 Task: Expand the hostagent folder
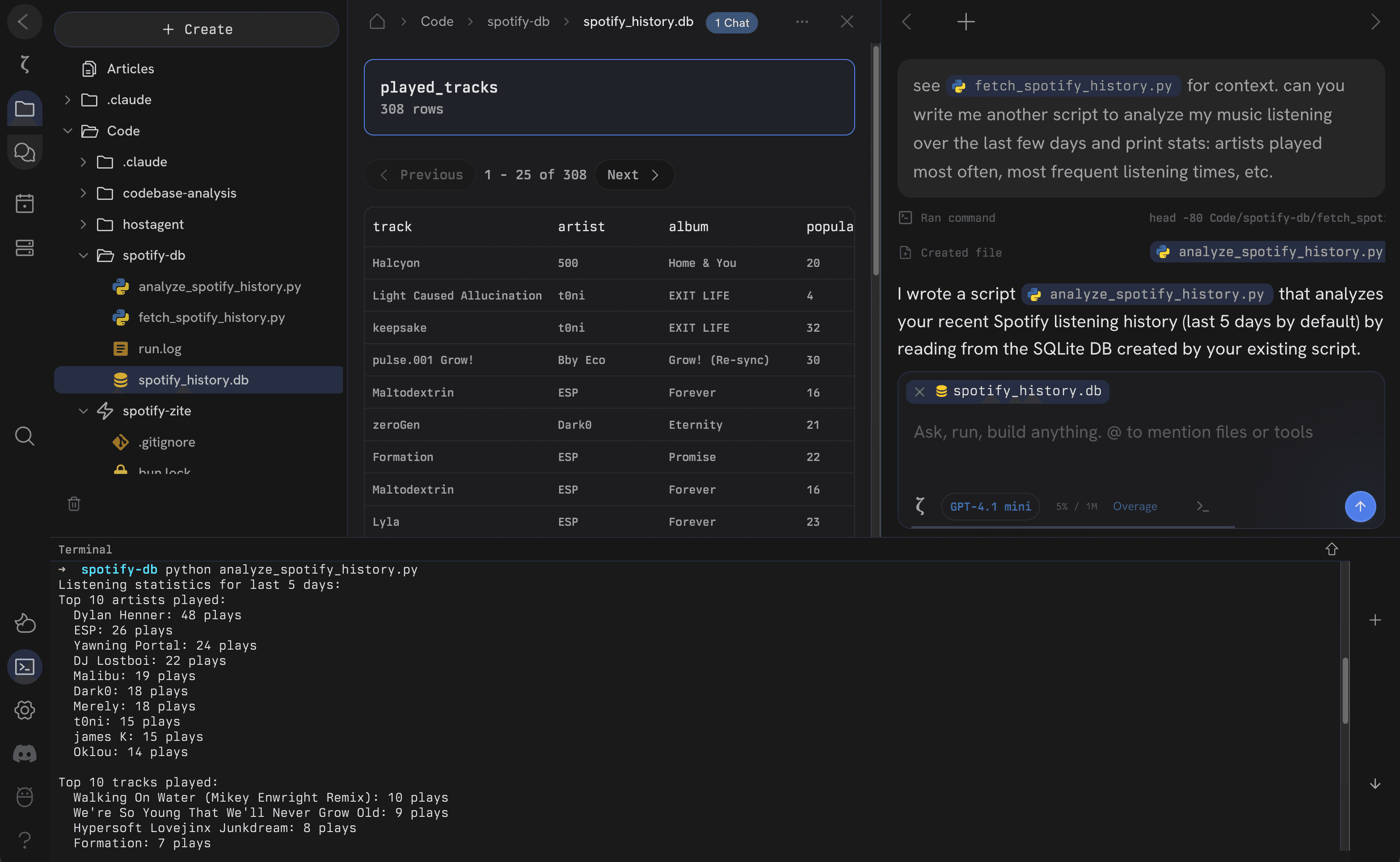pyautogui.click(x=83, y=224)
